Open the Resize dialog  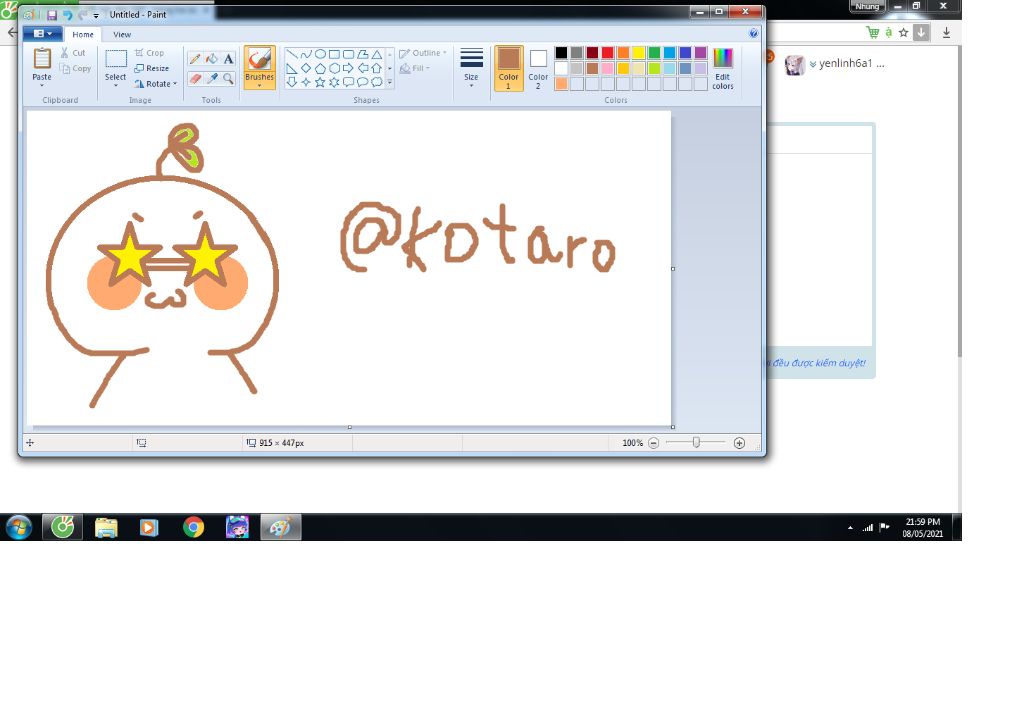[152, 68]
